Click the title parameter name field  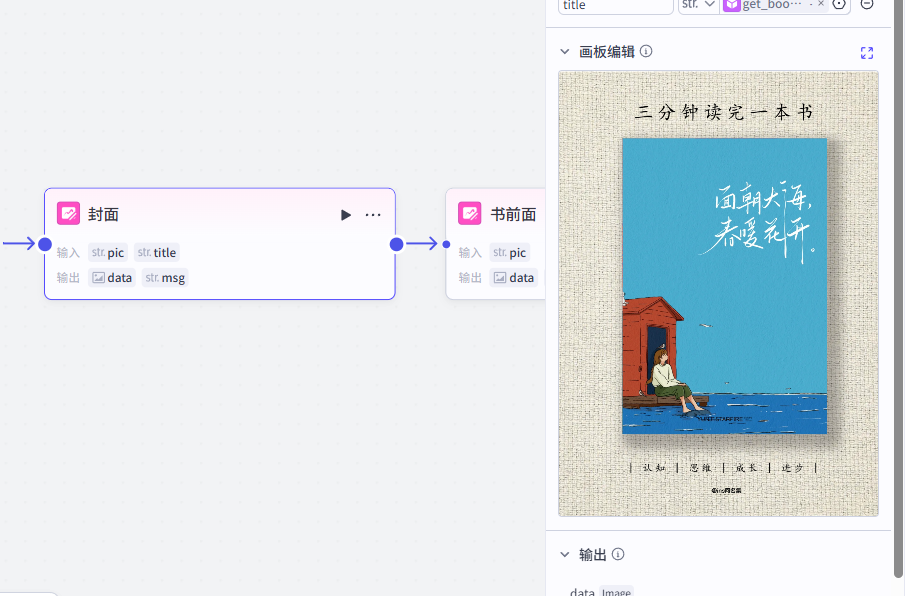pos(615,6)
